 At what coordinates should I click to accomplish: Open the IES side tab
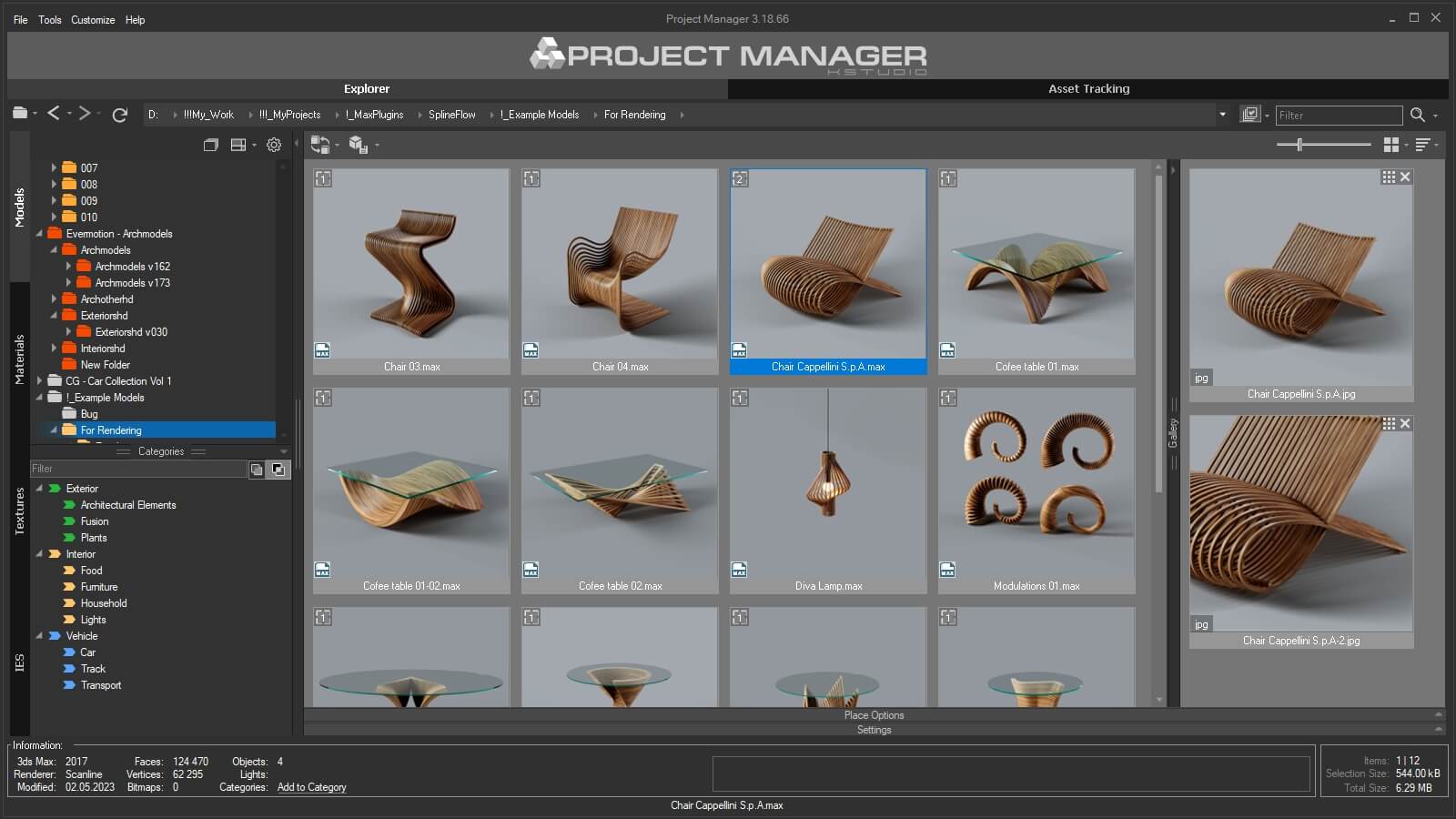(19, 662)
